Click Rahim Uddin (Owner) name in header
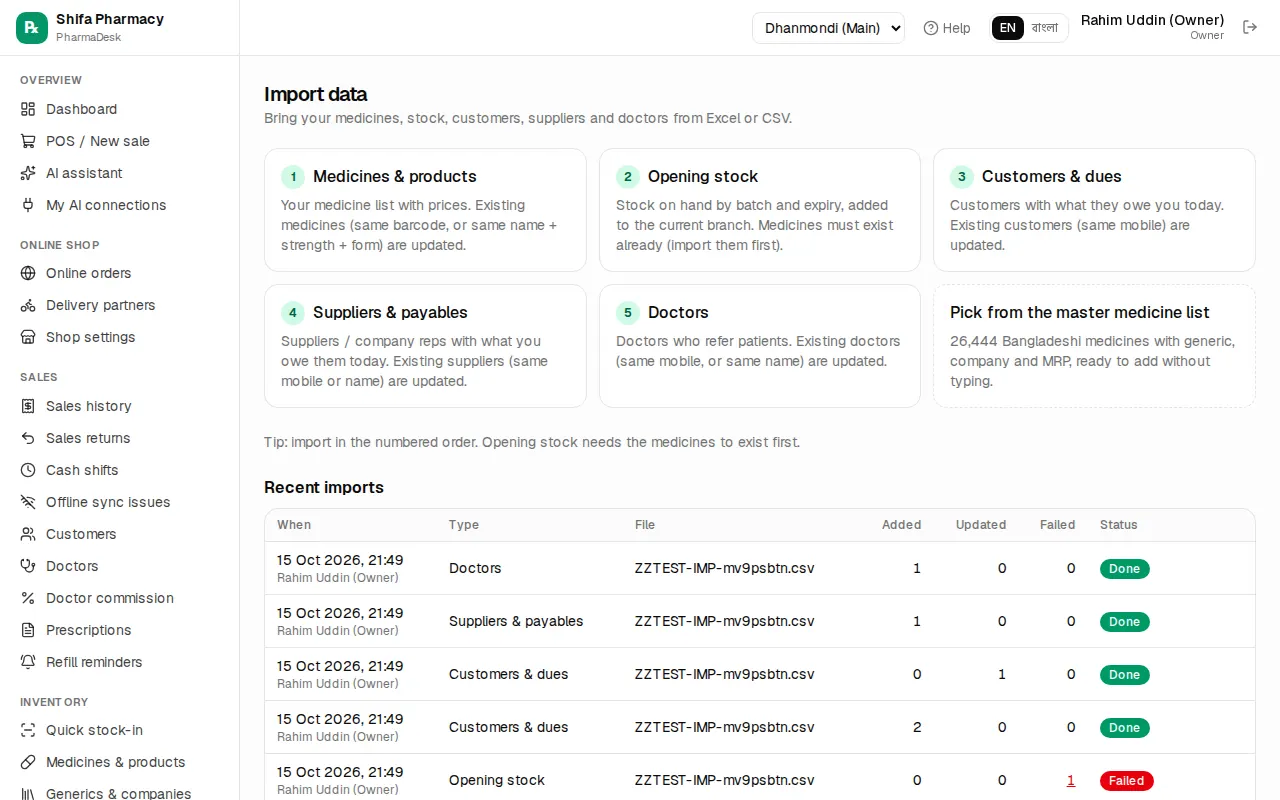 point(1153,20)
